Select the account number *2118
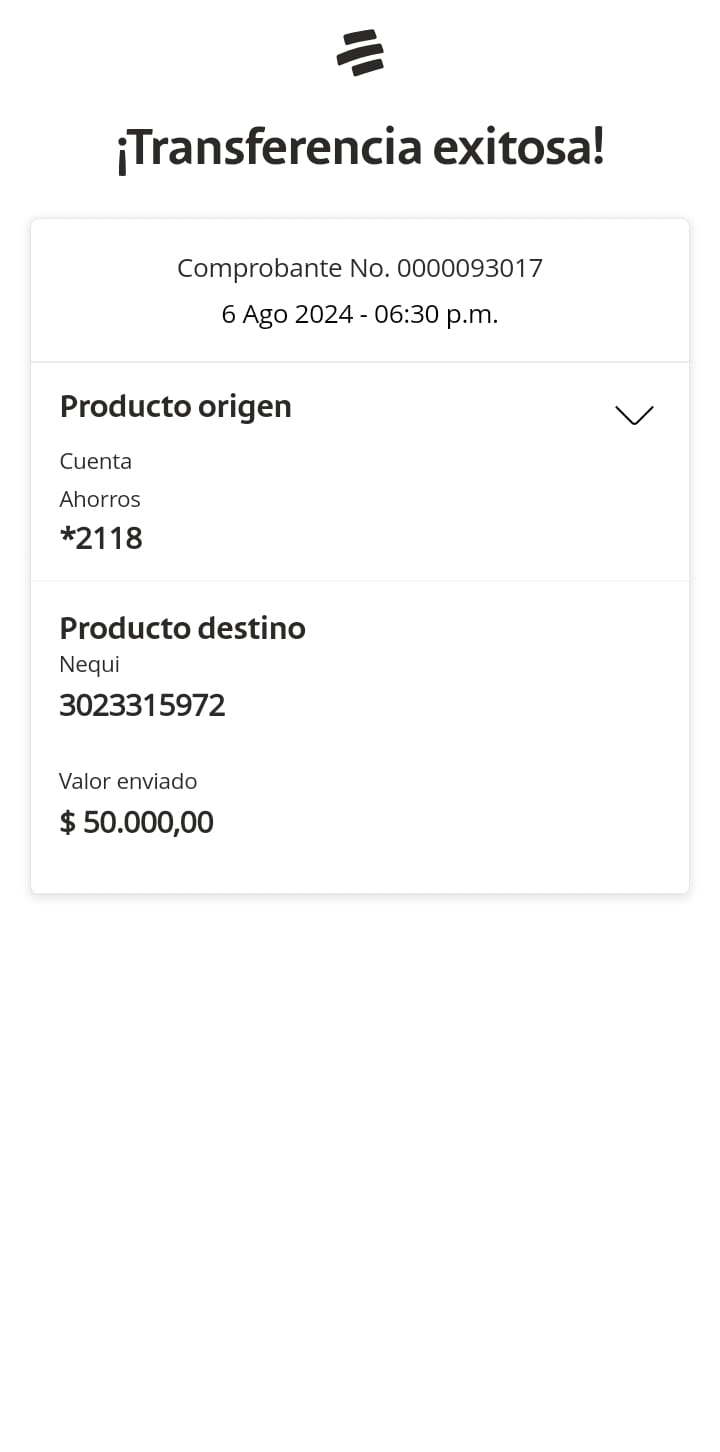 pos(101,538)
